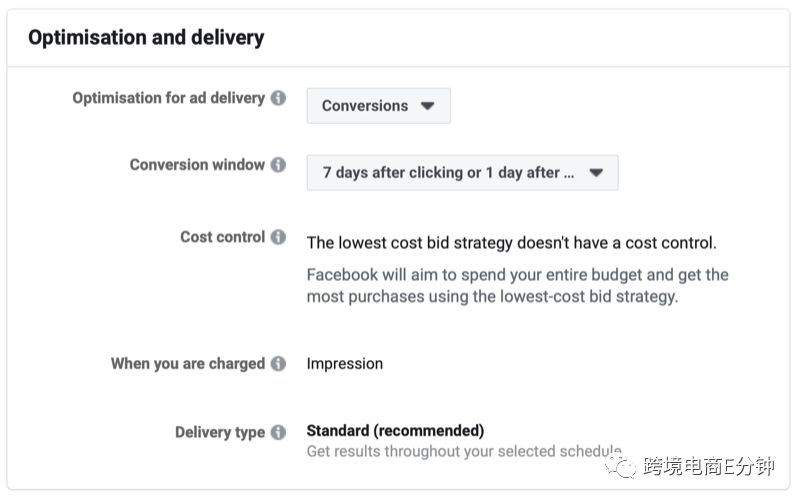The image size is (800, 501).
Task: Click the Conversion window dropdown arrow
Action: click(x=596, y=172)
